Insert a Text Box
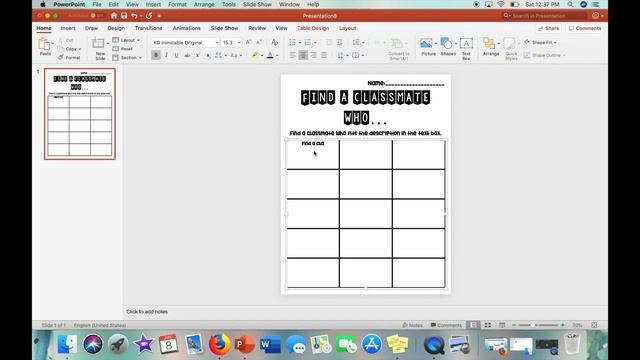 point(466,48)
